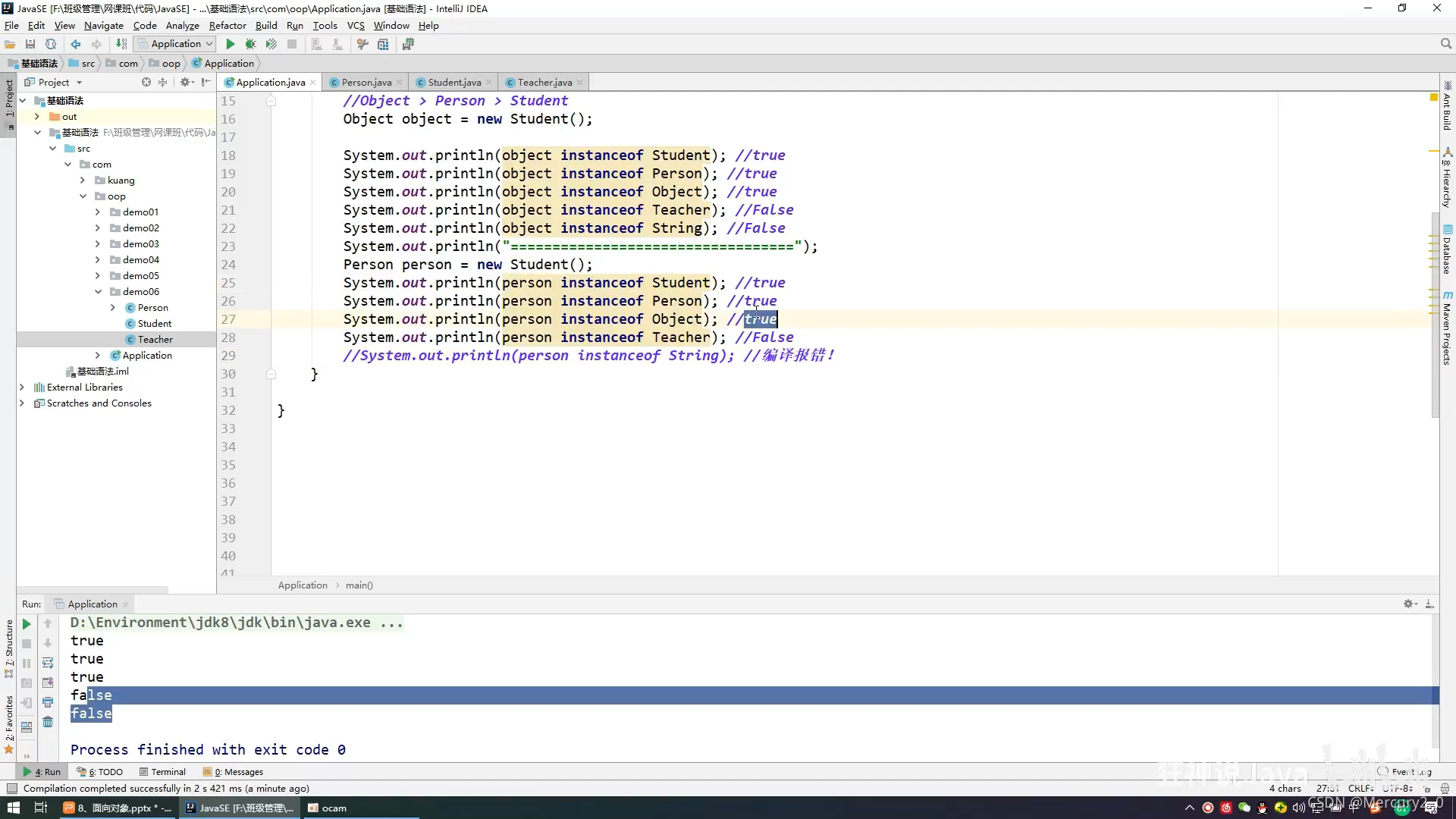Click the editor vertical scrollbar

(1435, 315)
